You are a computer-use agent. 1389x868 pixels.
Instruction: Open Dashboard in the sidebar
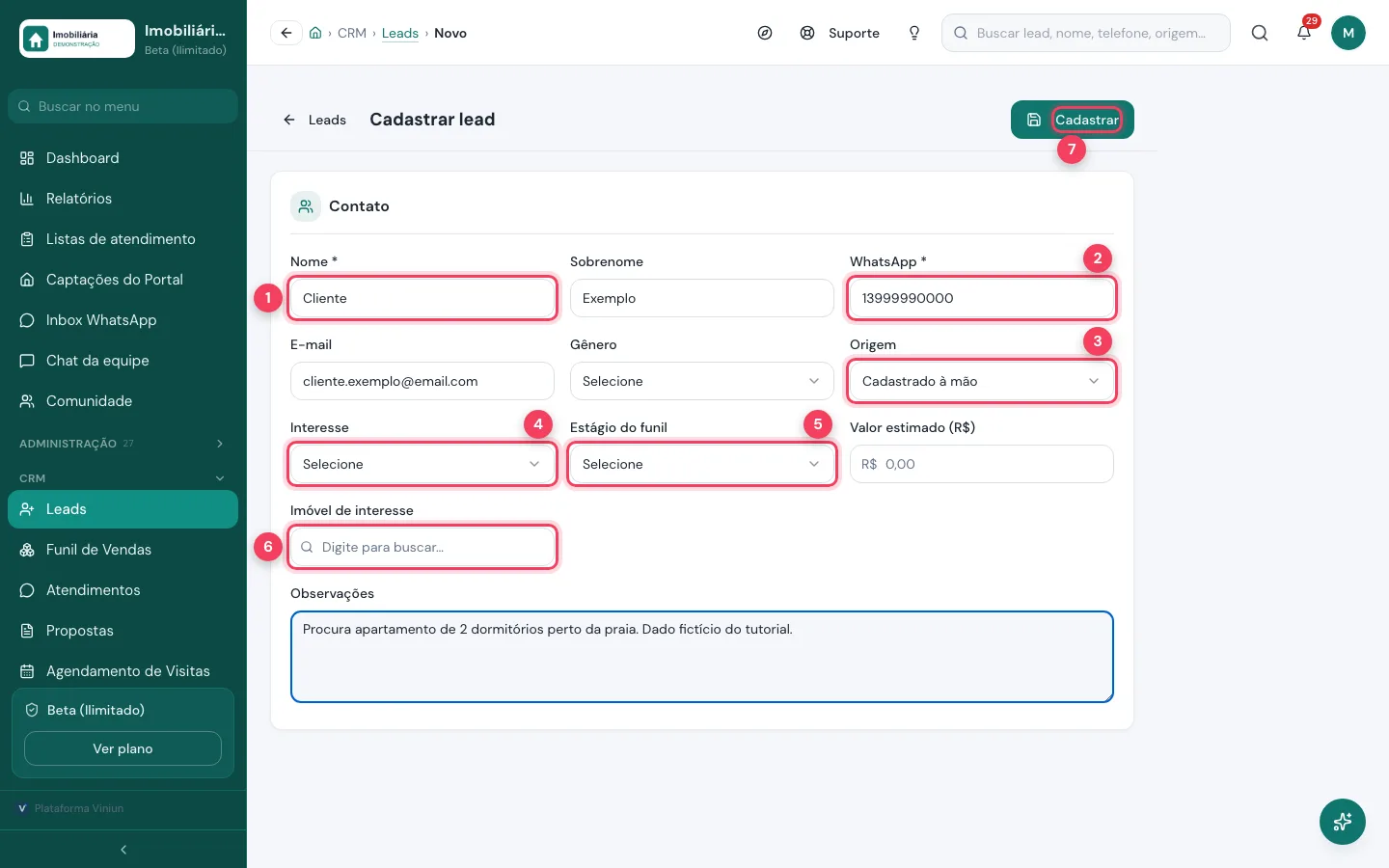(x=123, y=158)
